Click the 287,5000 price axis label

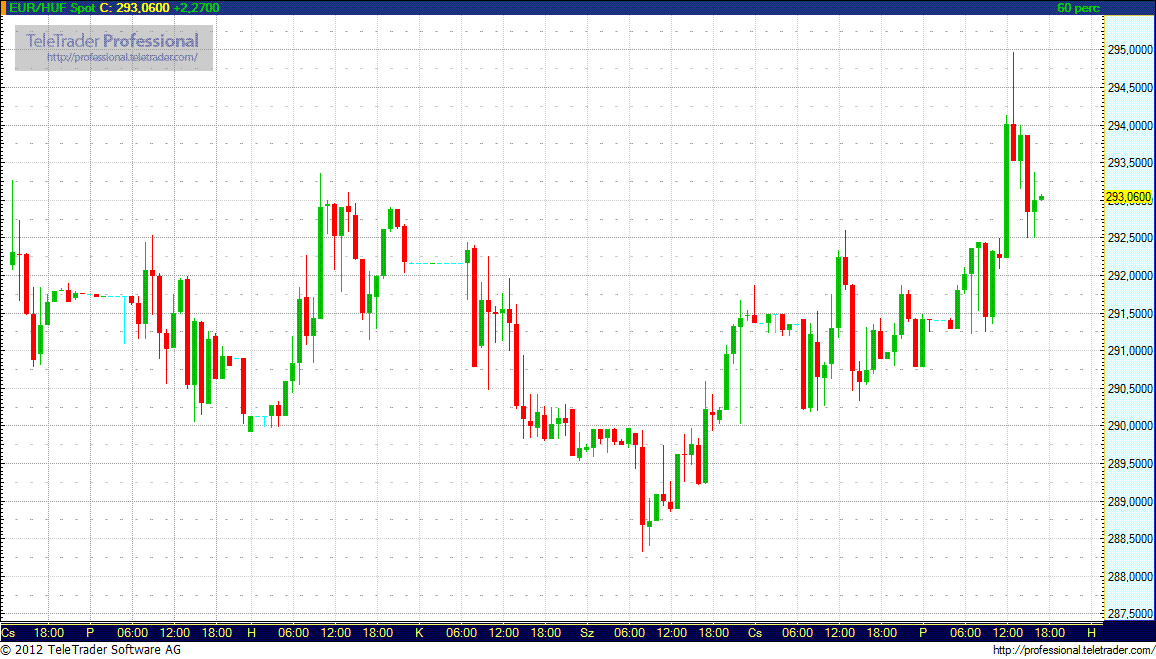[x=1129, y=614]
